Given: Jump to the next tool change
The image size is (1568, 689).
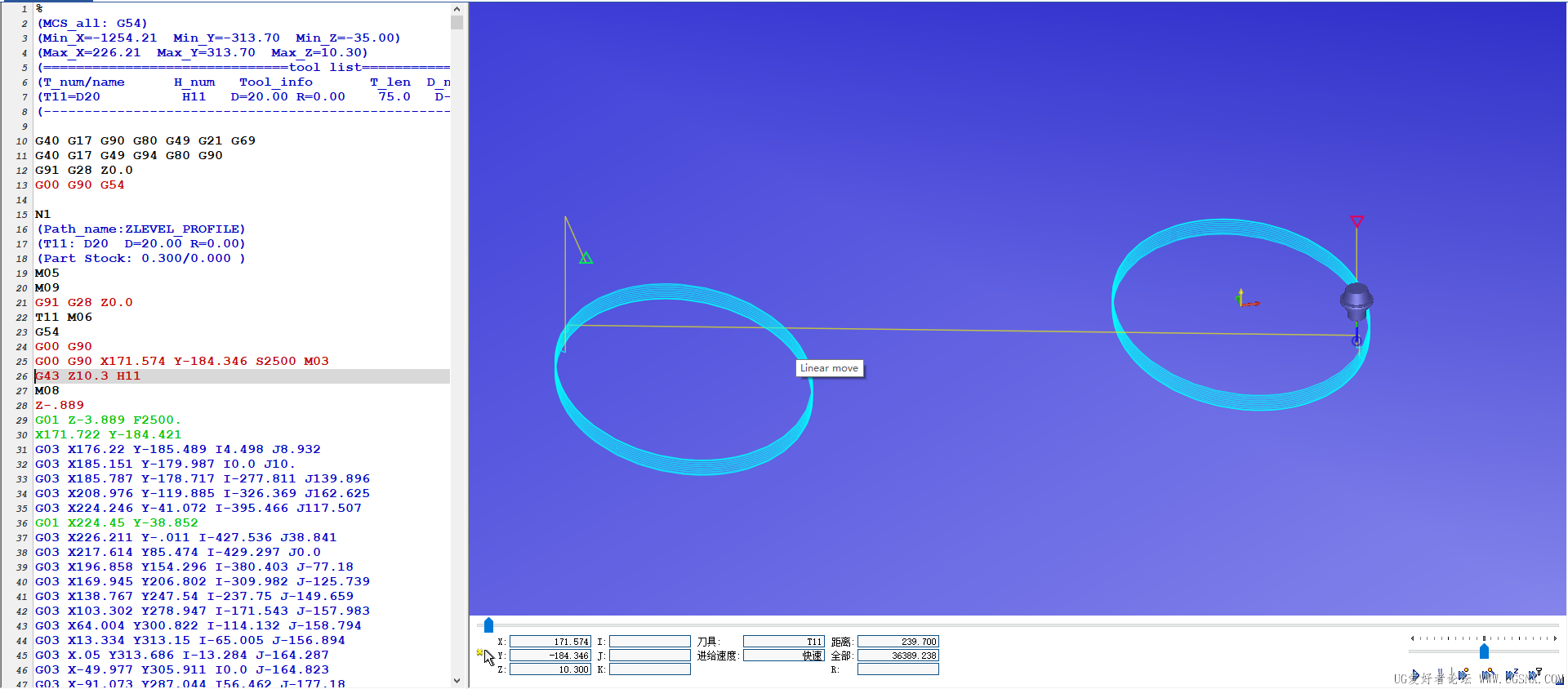Looking at the screenshot, I should [1535, 675].
